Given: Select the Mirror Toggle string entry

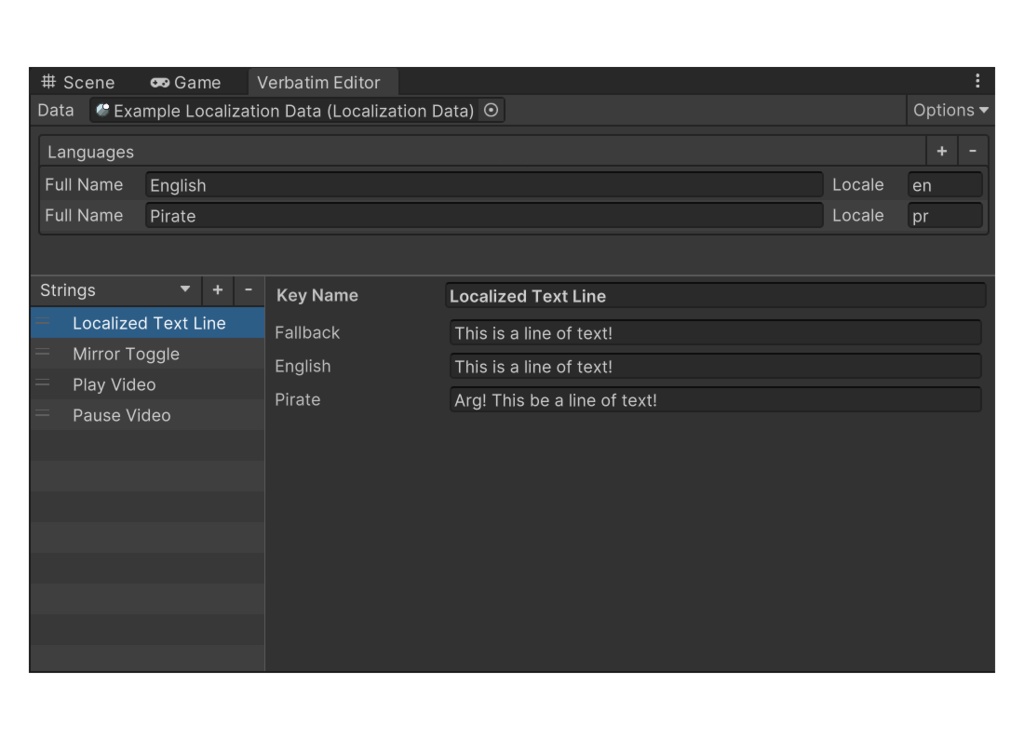Looking at the screenshot, I should click(126, 353).
